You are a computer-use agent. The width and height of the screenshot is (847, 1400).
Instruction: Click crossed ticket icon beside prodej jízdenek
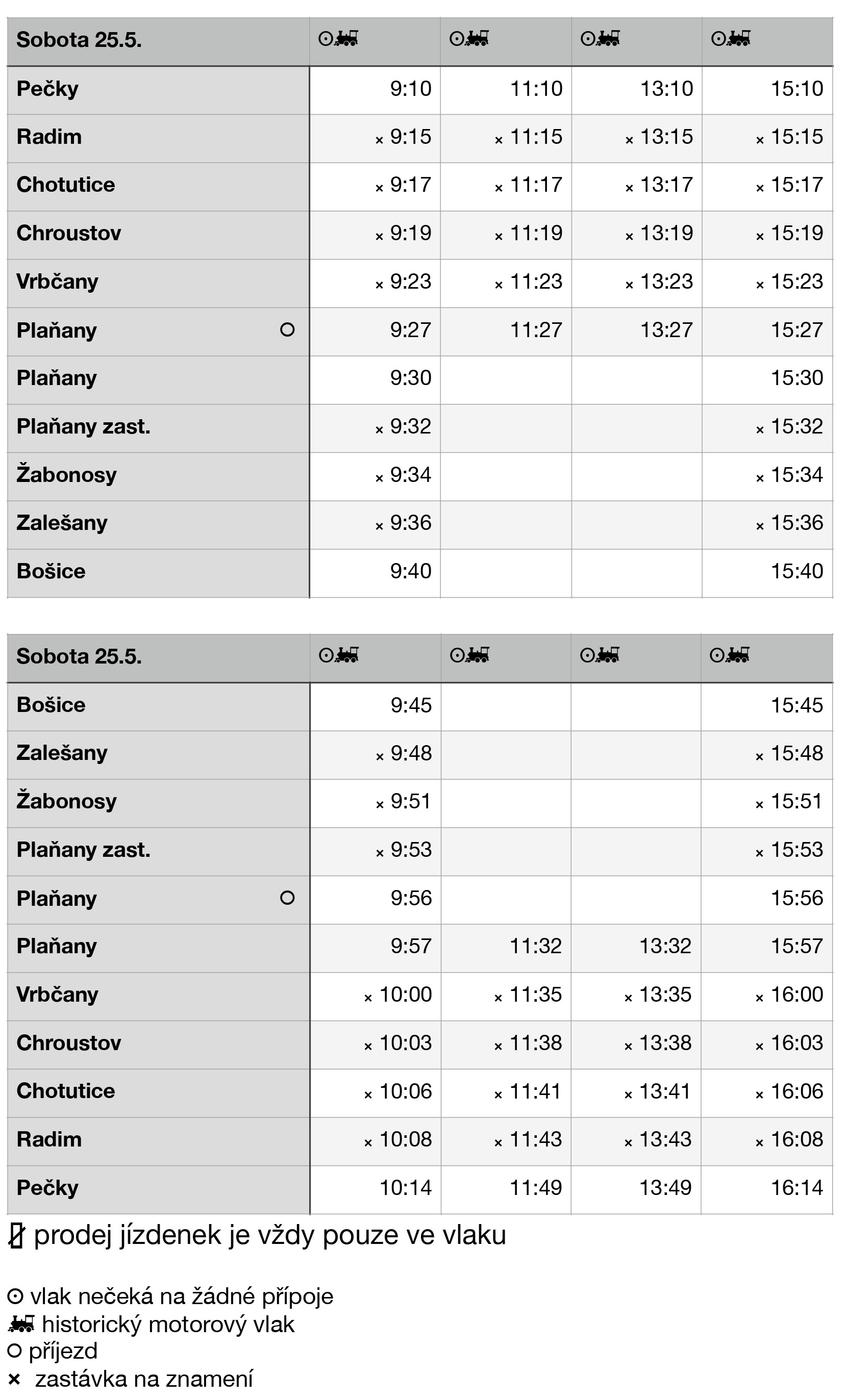[16, 1236]
